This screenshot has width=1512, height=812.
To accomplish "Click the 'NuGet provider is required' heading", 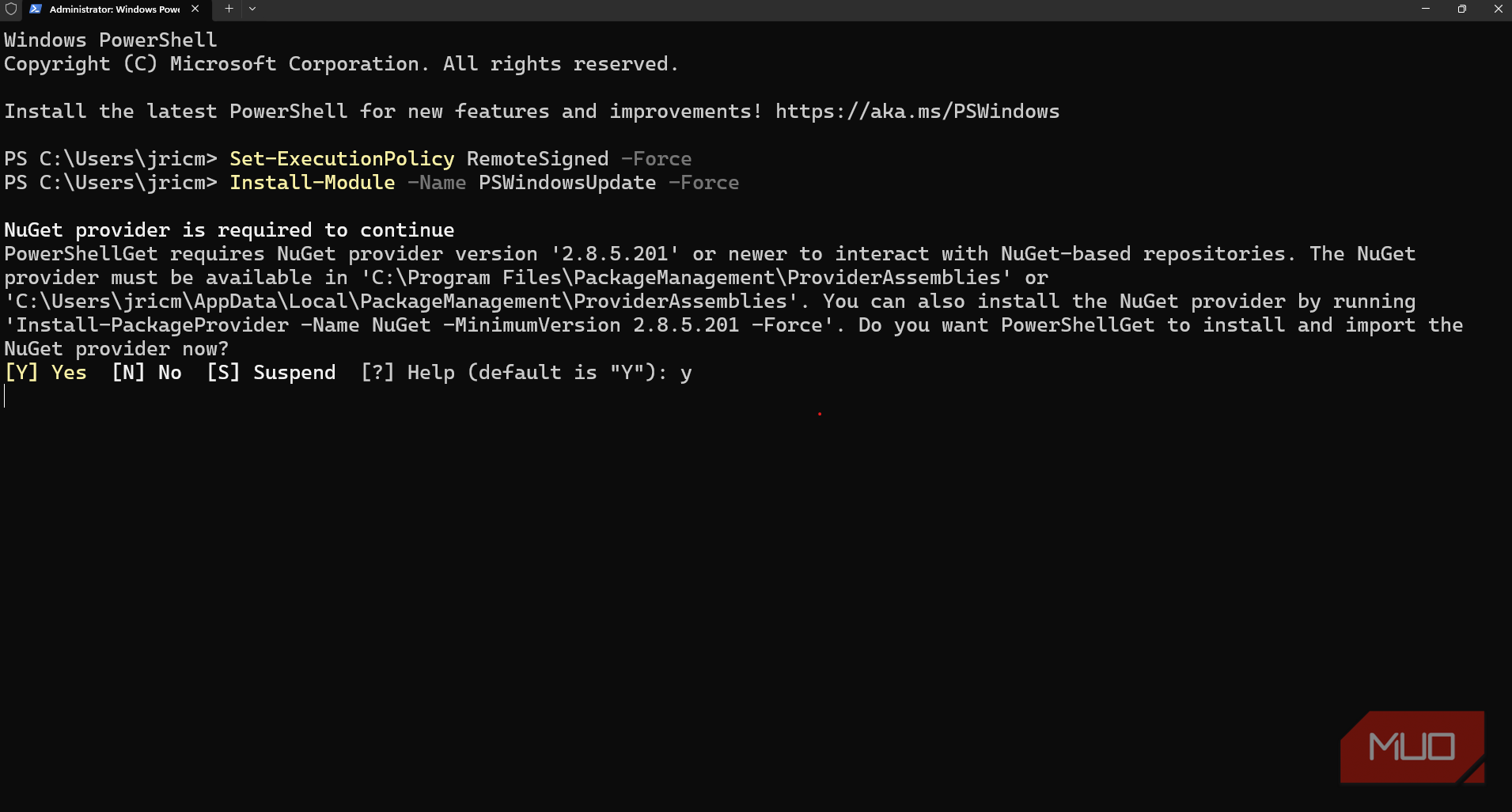I will click(x=229, y=230).
